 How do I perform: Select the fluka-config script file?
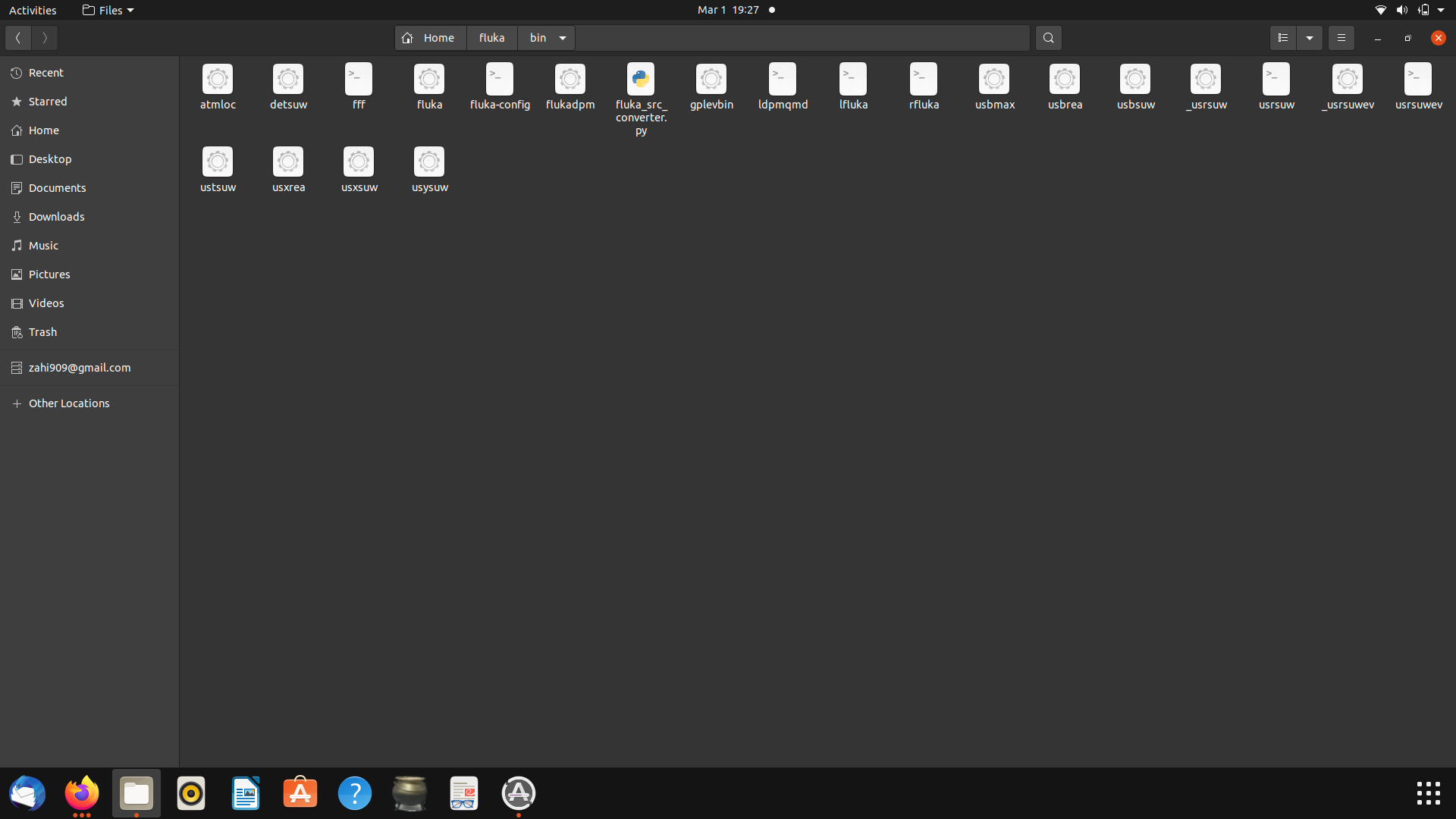click(x=500, y=79)
